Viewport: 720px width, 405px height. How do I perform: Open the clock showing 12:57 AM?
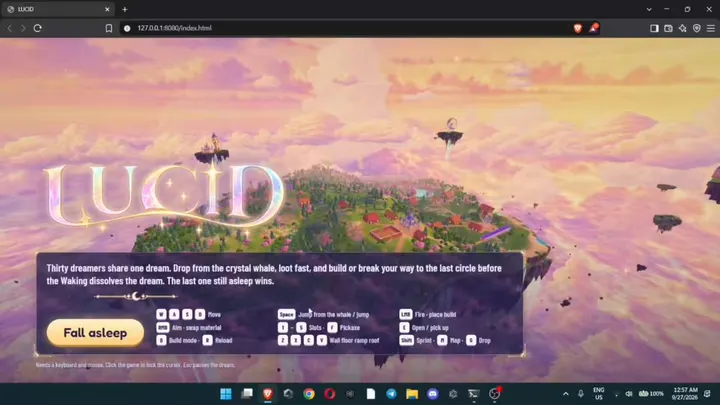pos(685,394)
